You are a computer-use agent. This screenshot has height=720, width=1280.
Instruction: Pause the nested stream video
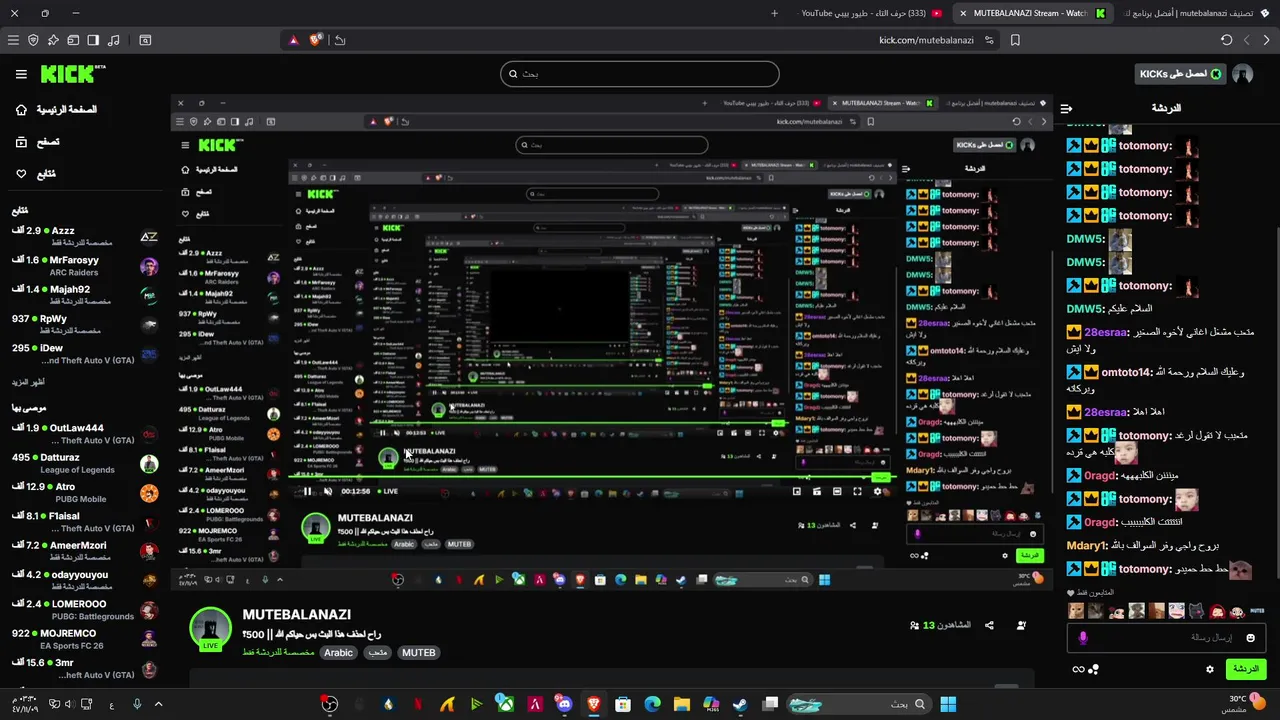307,491
